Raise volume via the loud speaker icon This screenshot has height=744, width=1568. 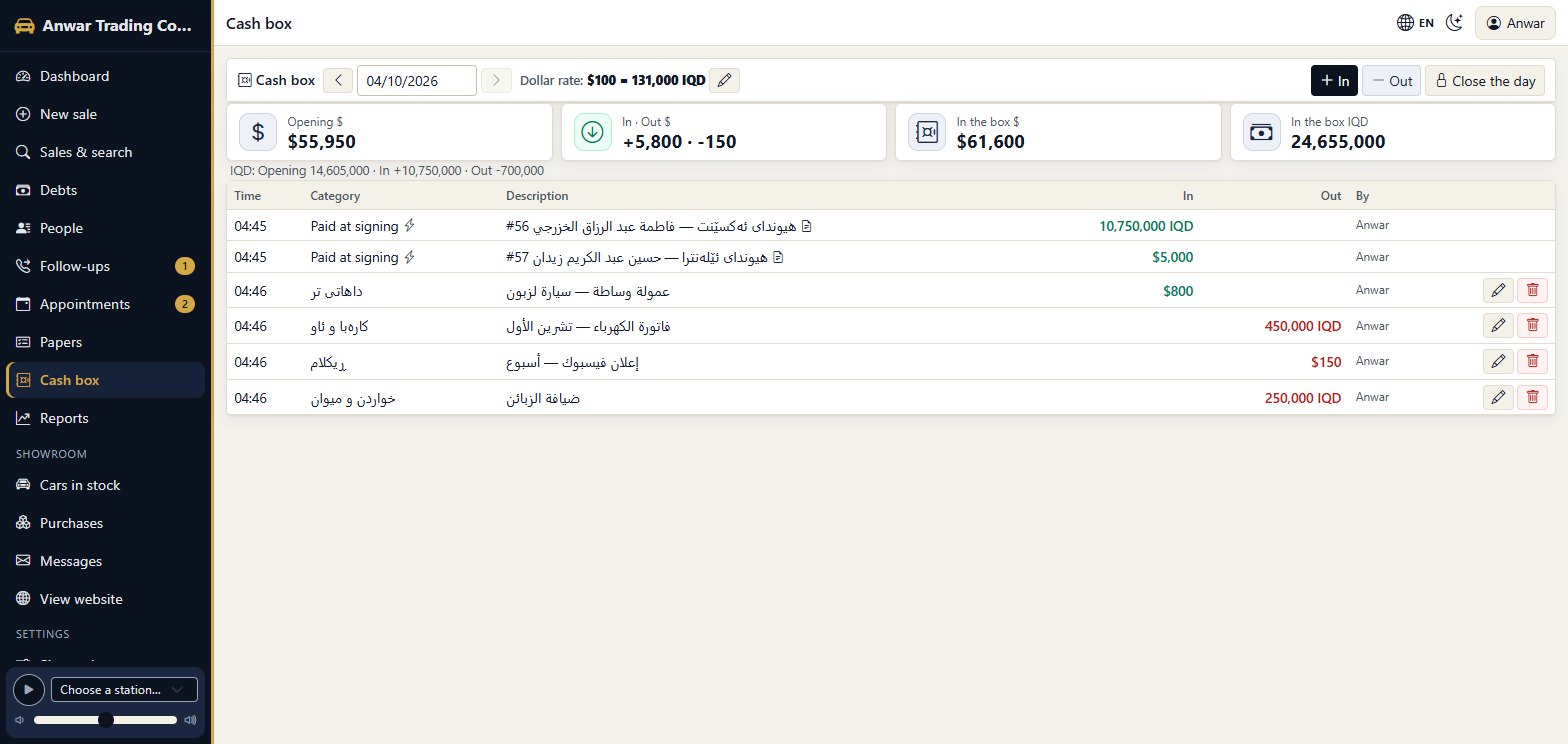190,720
